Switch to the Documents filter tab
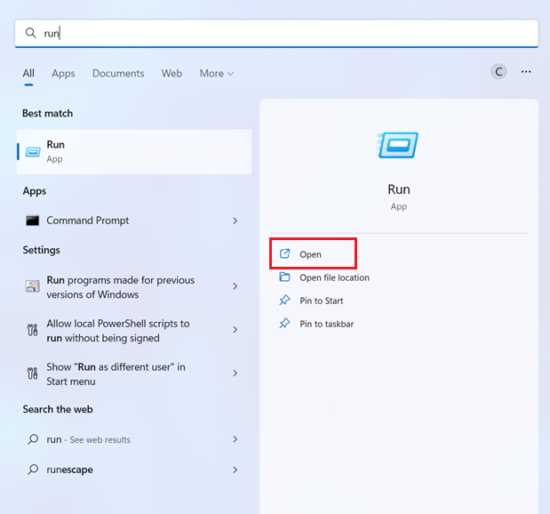Image resolution: width=550 pixels, height=514 pixels. [118, 73]
